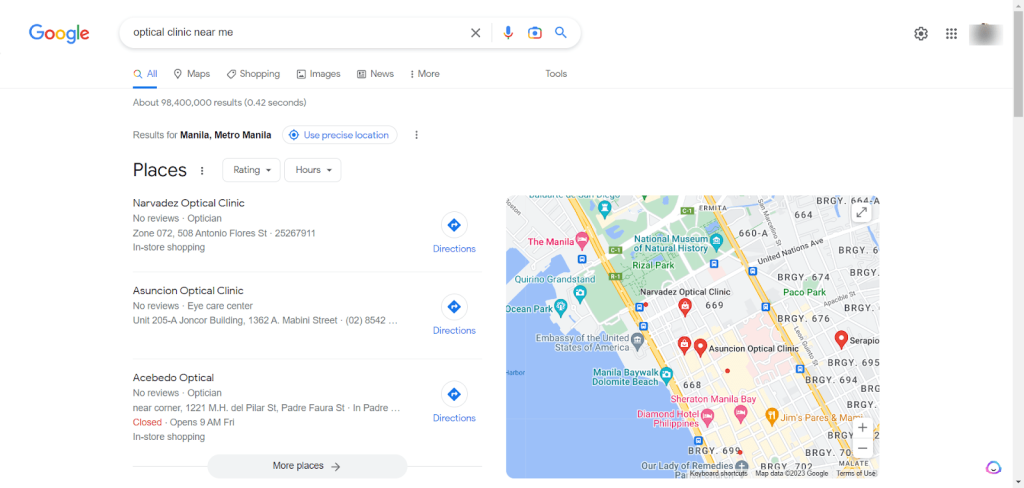Image resolution: width=1024 pixels, height=488 pixels.
Task: Switch to the Shopping tab
Action: (253, 74)
